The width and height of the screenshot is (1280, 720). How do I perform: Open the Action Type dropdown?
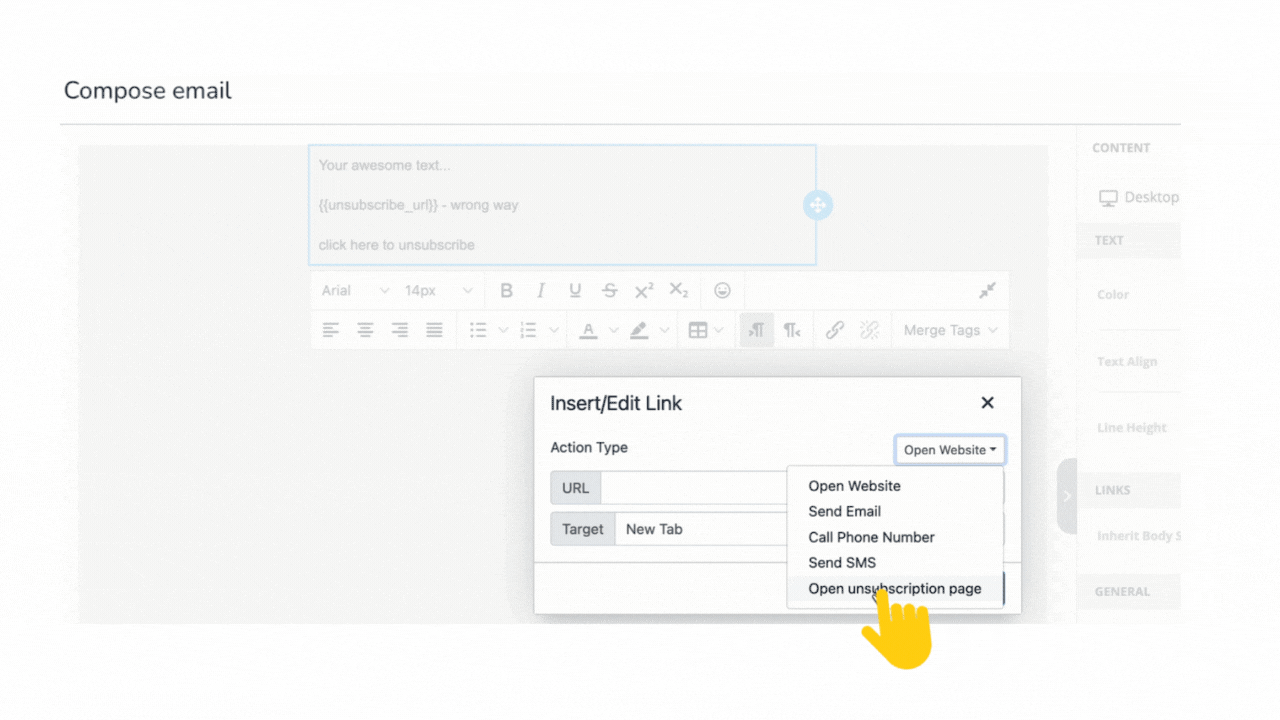coord(949,449)
